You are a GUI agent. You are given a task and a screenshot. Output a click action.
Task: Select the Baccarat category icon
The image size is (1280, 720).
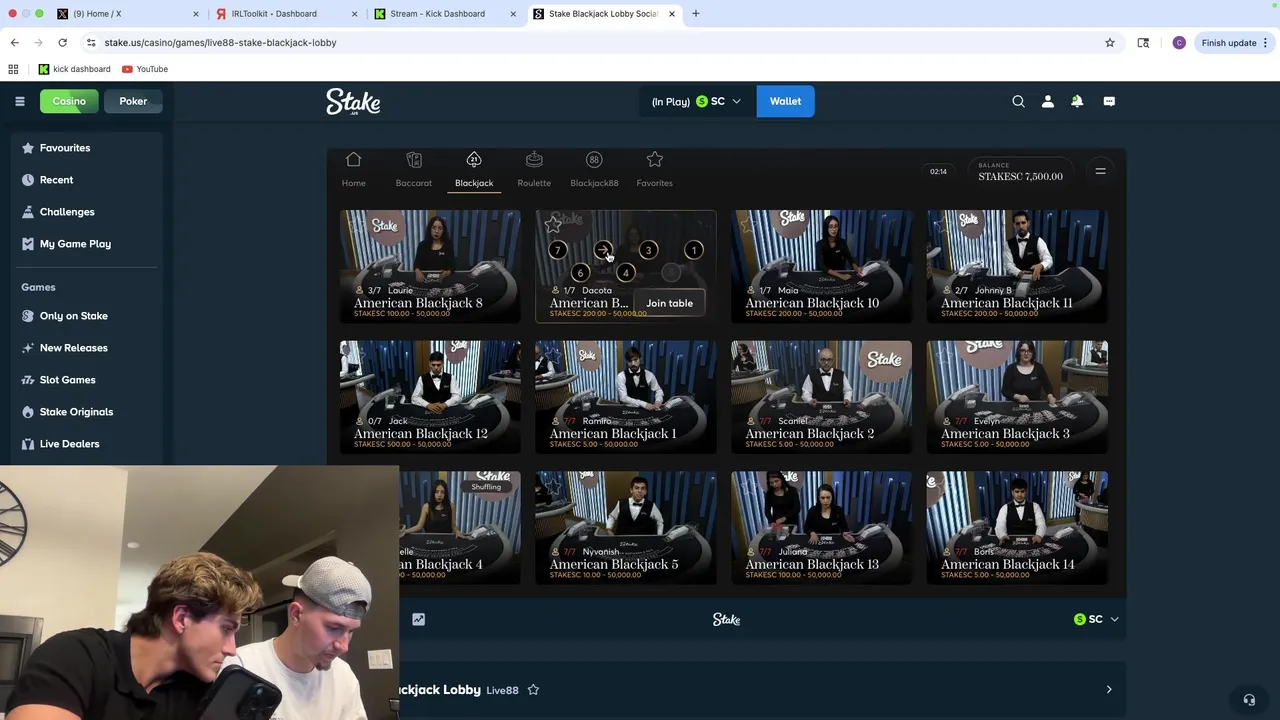(414, 169)
